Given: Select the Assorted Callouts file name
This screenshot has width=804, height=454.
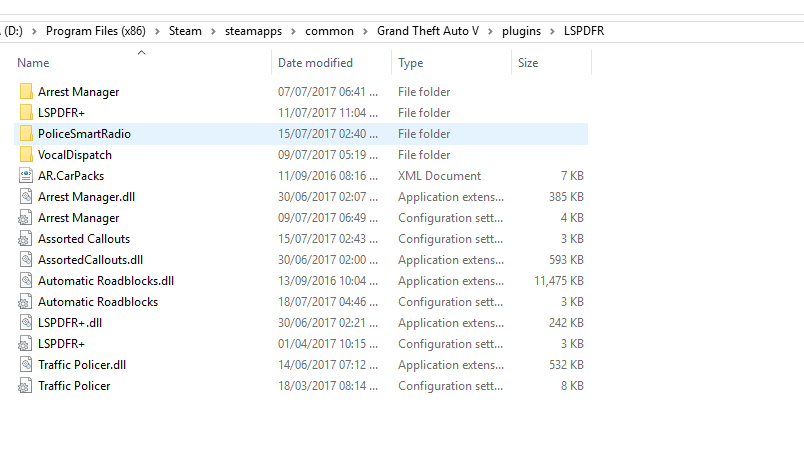Looking at the screenshot, I should tap(84, 239).
